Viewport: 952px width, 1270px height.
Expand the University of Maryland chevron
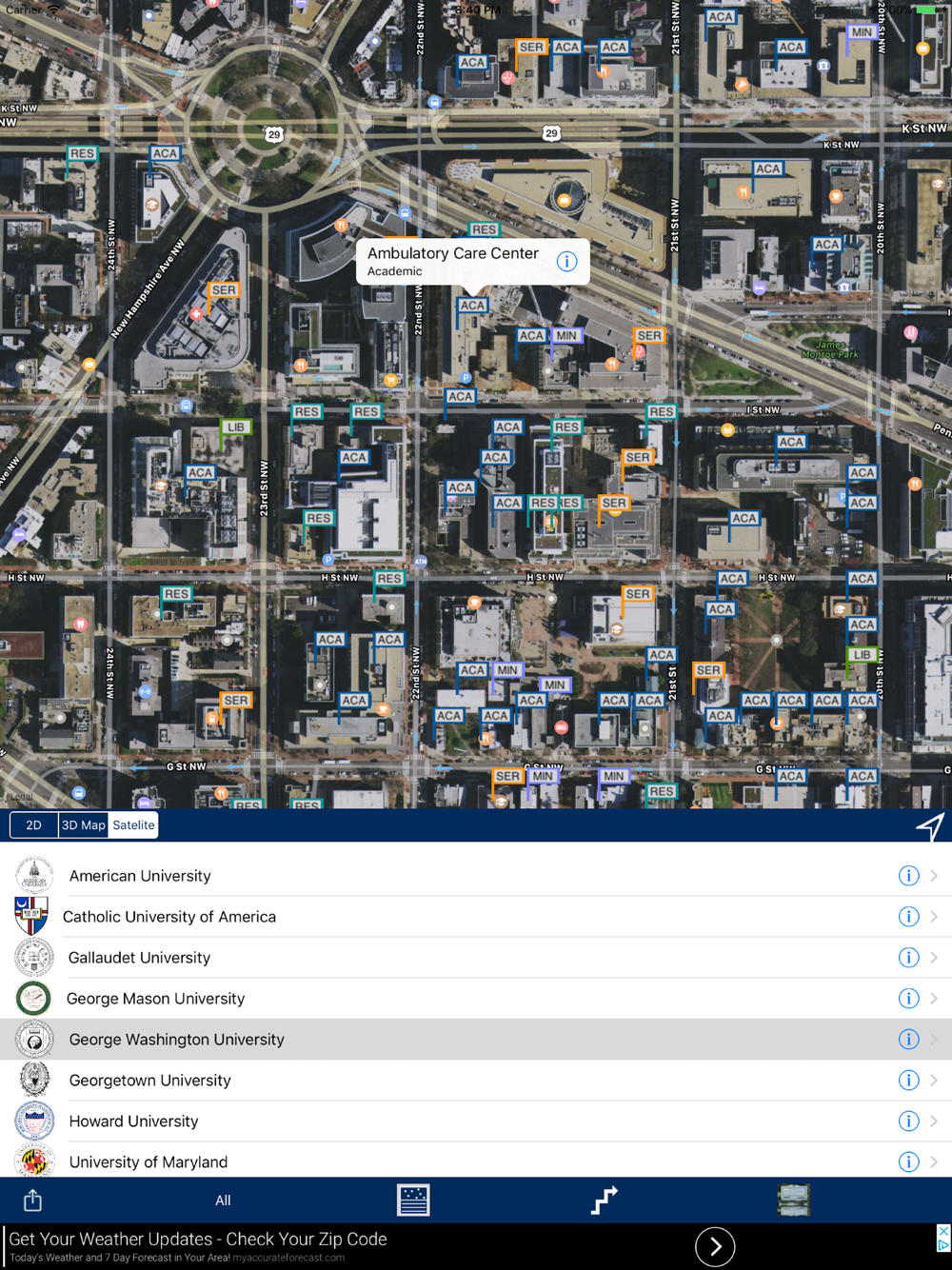pyautogui.click(x=934, y=1162)
